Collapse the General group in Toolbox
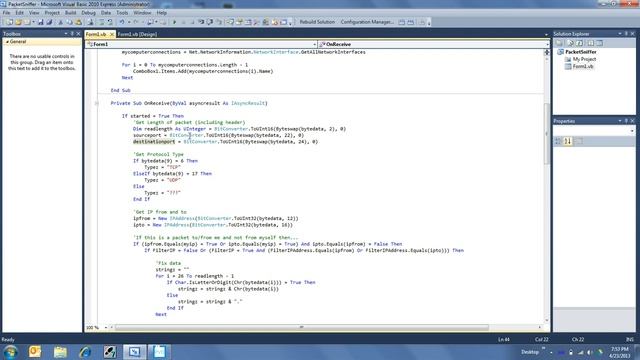 [7, 42]
